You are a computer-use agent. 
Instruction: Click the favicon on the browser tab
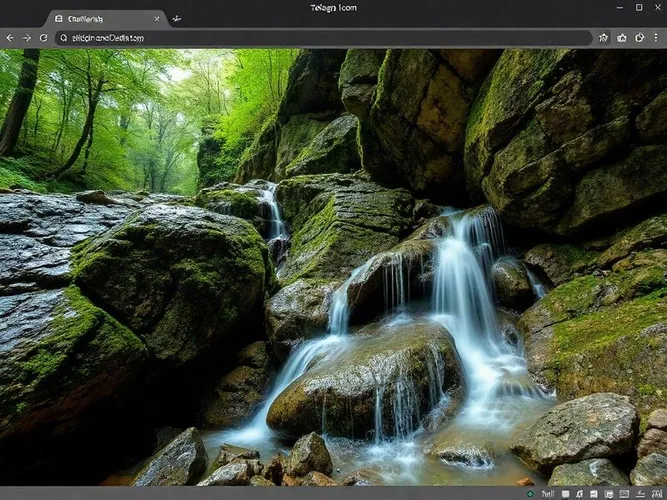coord(59,19)
